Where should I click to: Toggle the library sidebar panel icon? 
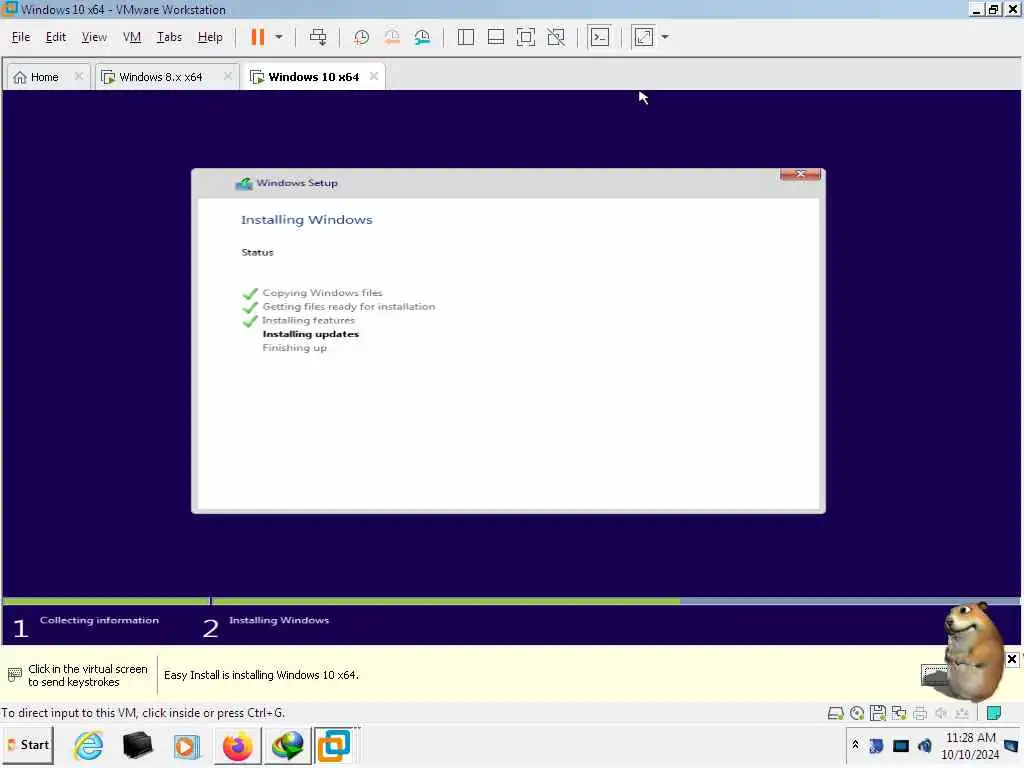tap(466, 37)
